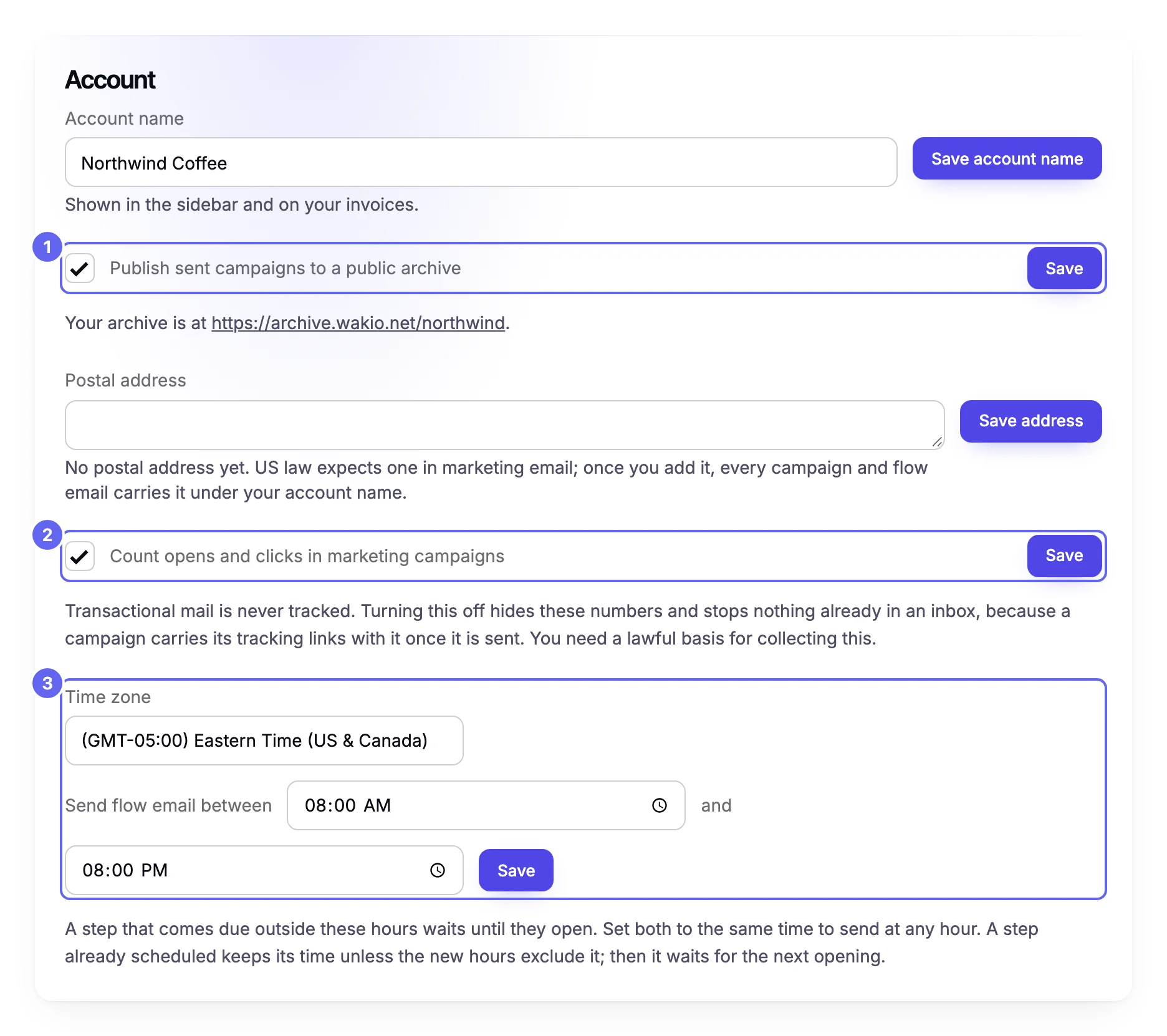Select the 08:00 PM end time field
Image resolution: width=1167 pixels, height=1036 pixels.
coord(264,870)
